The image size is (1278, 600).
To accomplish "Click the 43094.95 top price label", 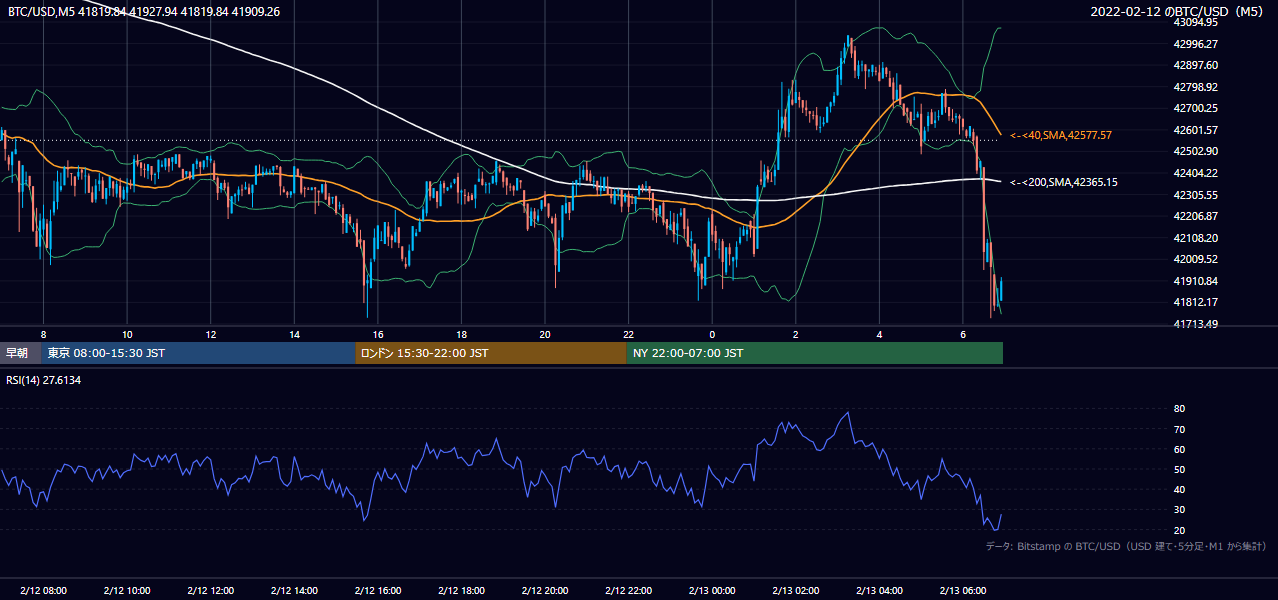I will (x=1195, y=22).
